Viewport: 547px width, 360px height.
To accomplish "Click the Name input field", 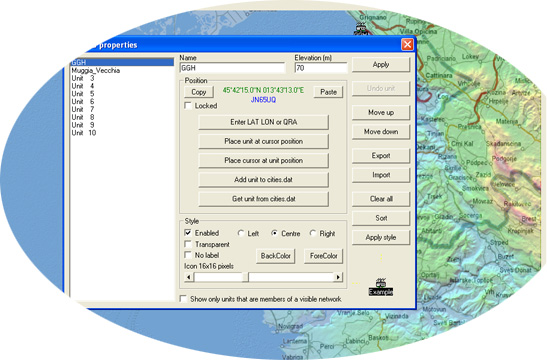I will [x=233, y=68].
